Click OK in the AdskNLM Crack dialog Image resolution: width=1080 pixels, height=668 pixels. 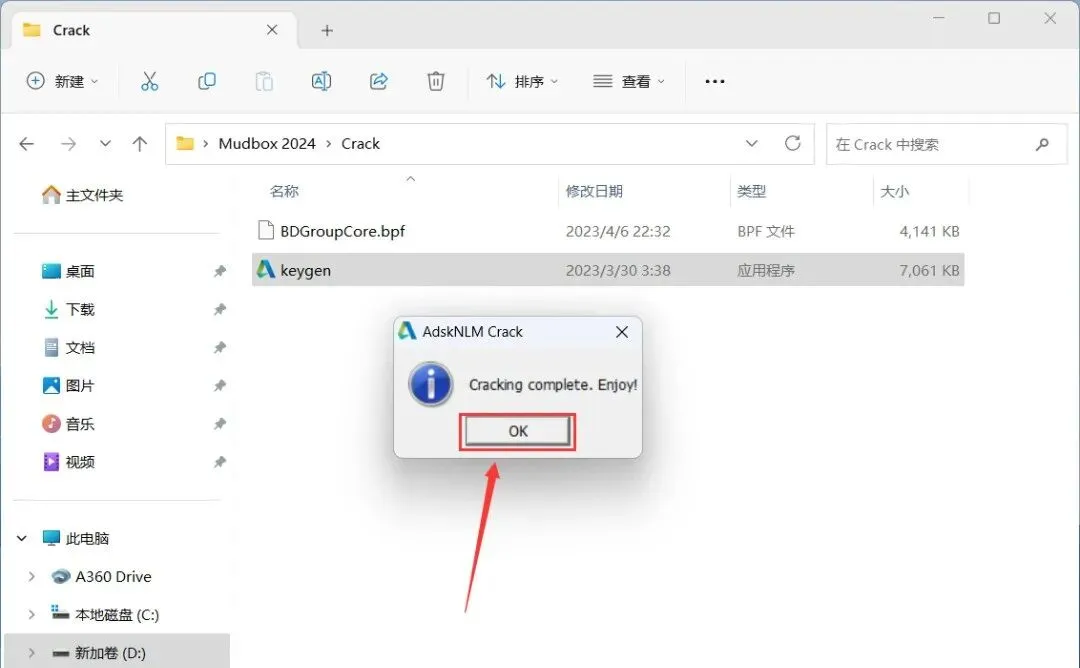pos(517,431)
